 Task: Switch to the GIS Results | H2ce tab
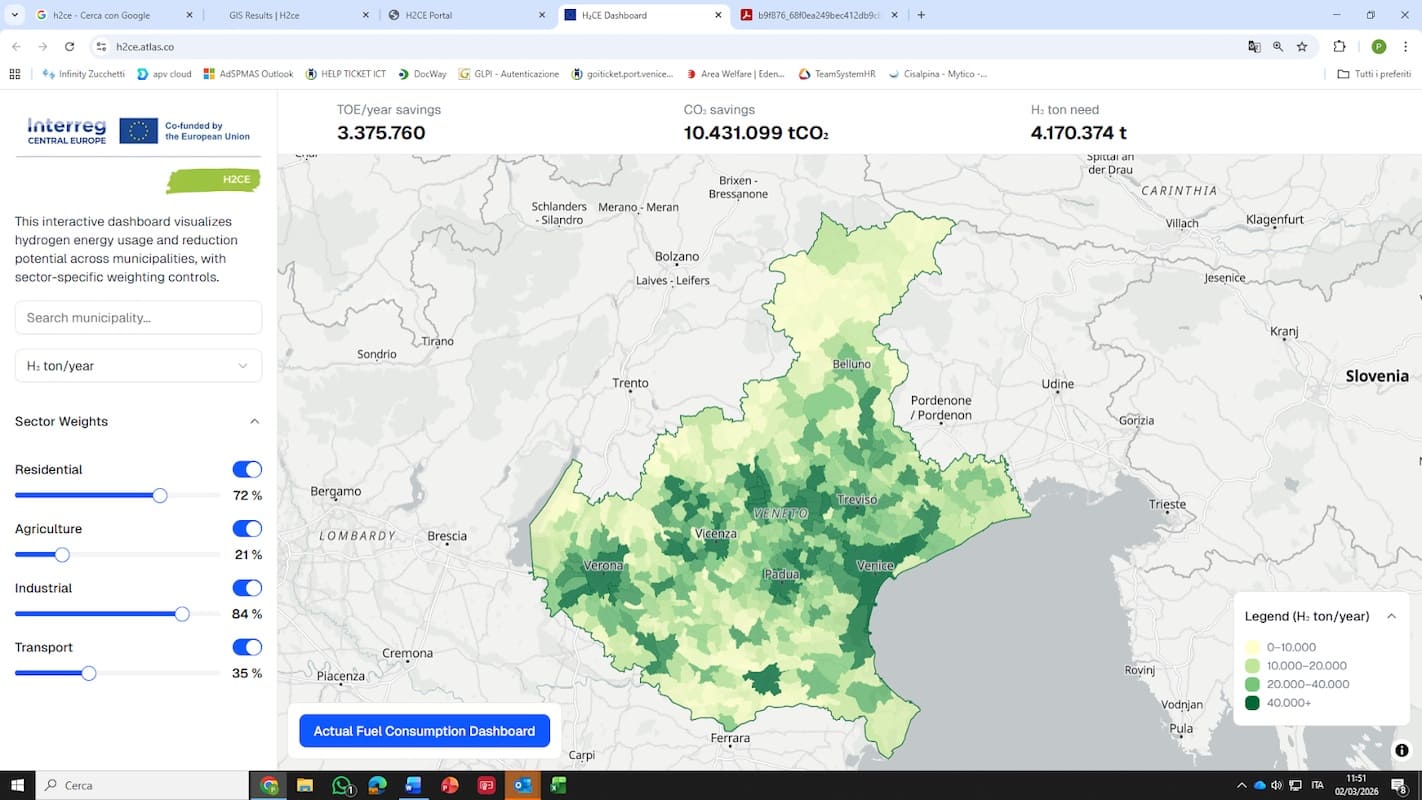pyautogui.click(x=290, y=15)
